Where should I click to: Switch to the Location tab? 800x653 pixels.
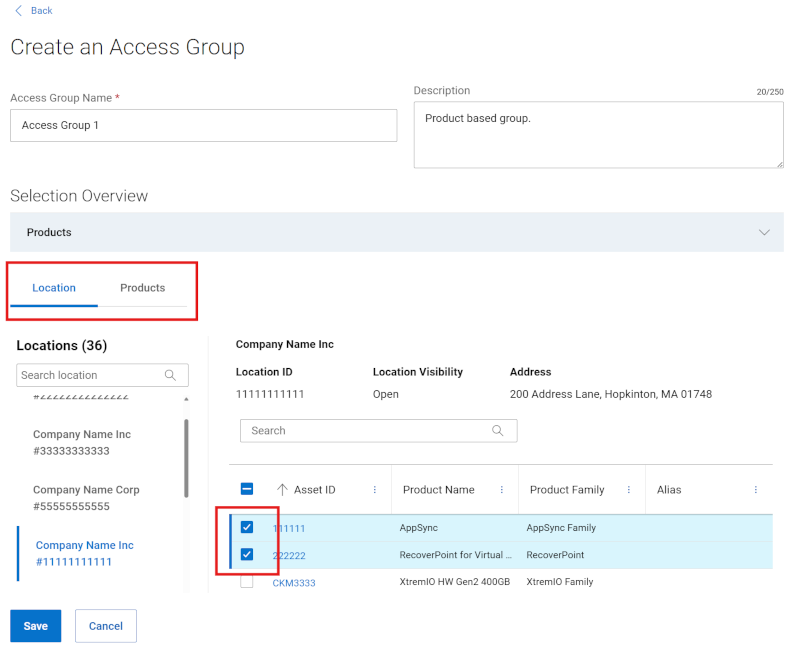click(53, 287)
